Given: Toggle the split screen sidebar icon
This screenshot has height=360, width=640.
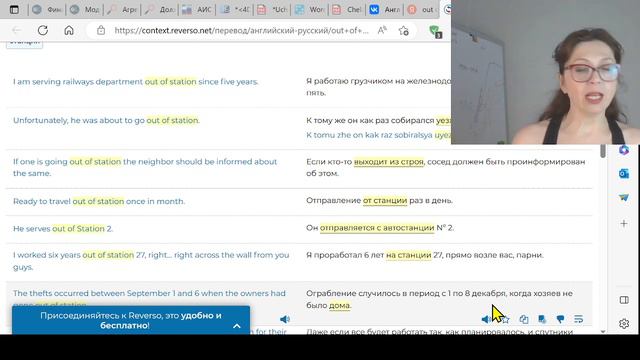Looking at the screenshot, I should (624, 300).
